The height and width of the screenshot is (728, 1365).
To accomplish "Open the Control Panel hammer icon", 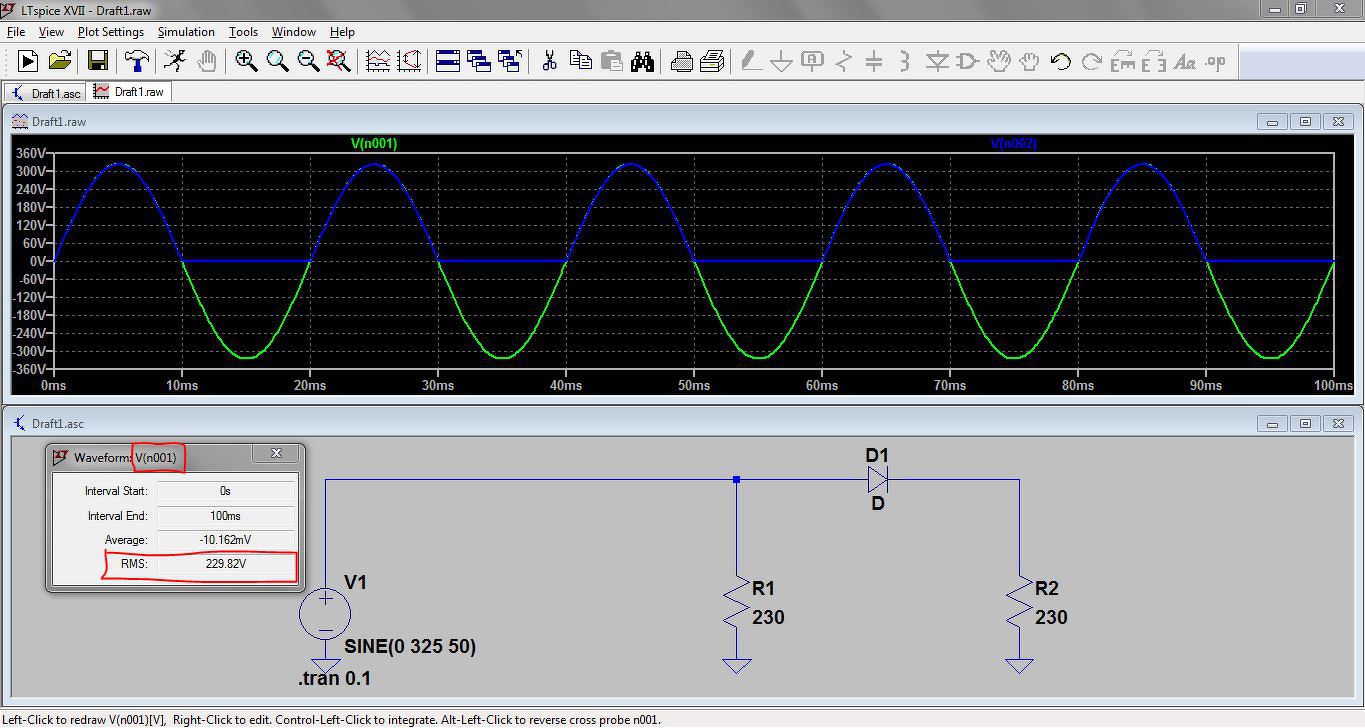I will click(x=137, y=62).
